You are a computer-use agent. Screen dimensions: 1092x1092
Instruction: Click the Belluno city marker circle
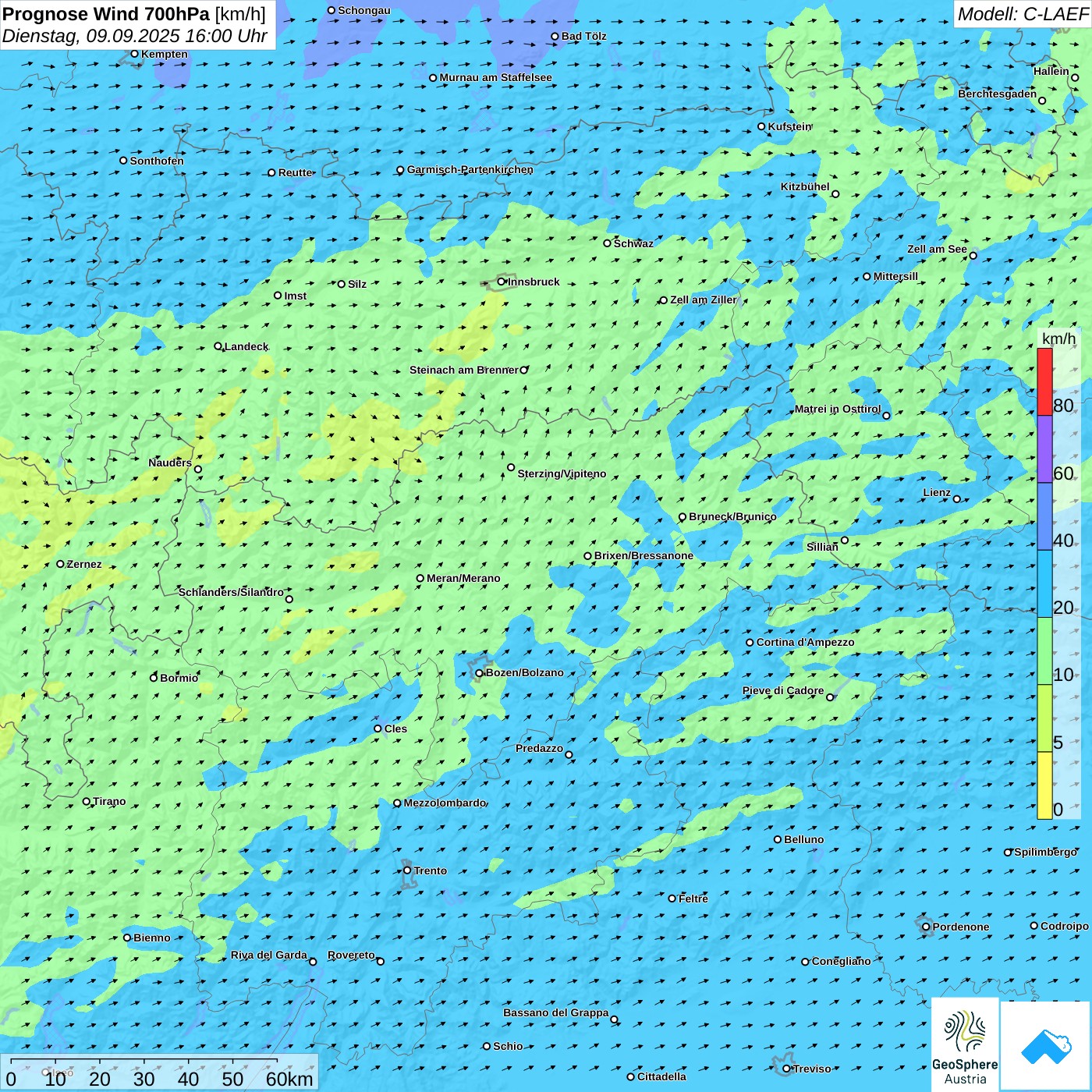pos(778,839)
